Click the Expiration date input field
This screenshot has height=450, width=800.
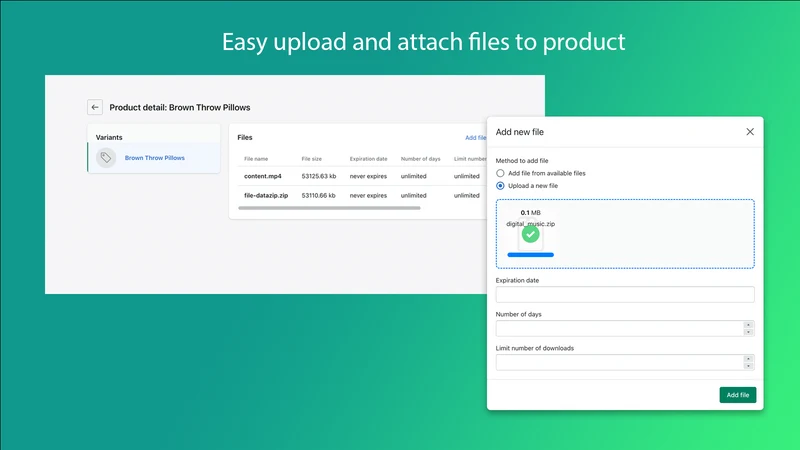pos(625,294)
